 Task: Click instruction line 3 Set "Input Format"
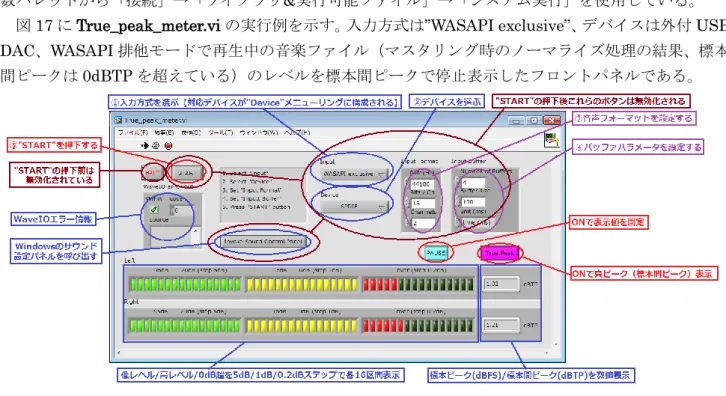pos(252,190)
